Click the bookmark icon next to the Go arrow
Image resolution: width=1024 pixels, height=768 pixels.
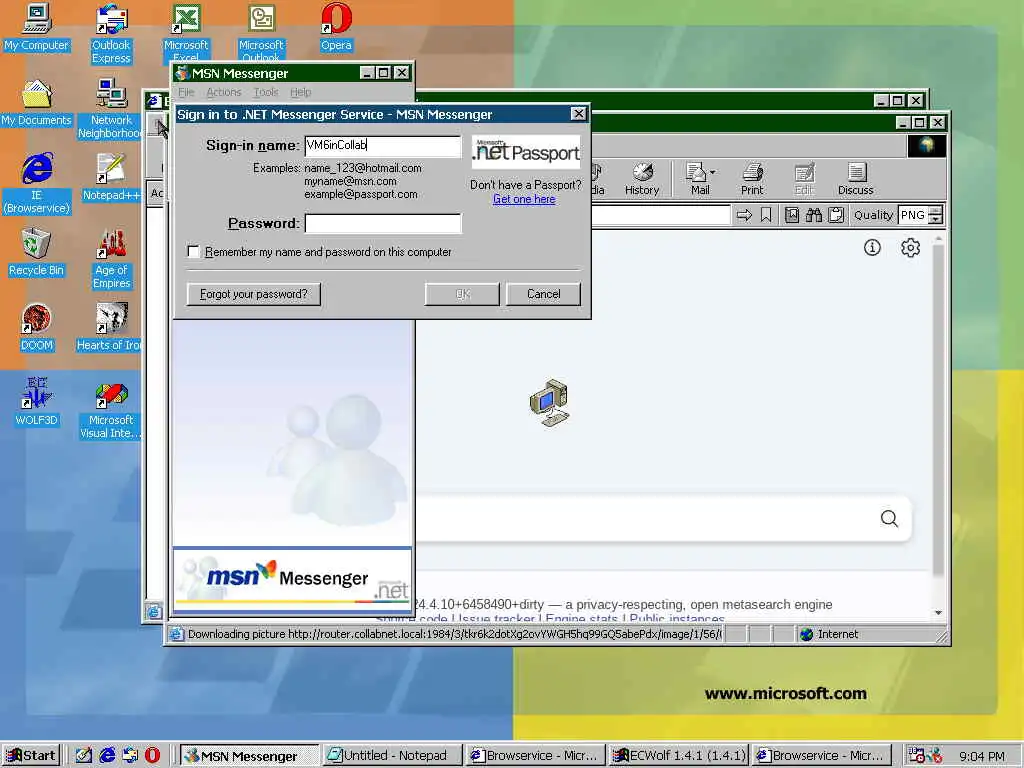click(766, 215)
